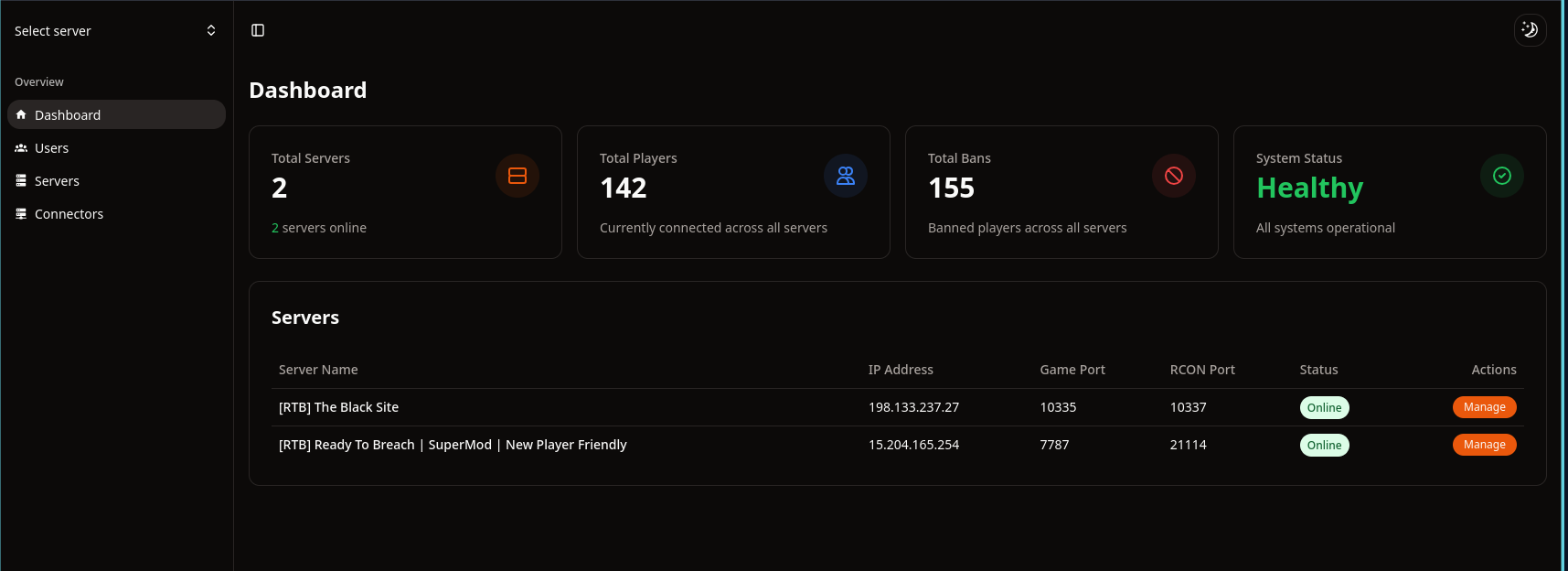Click the Servers stack icon in sidebar

21,181
